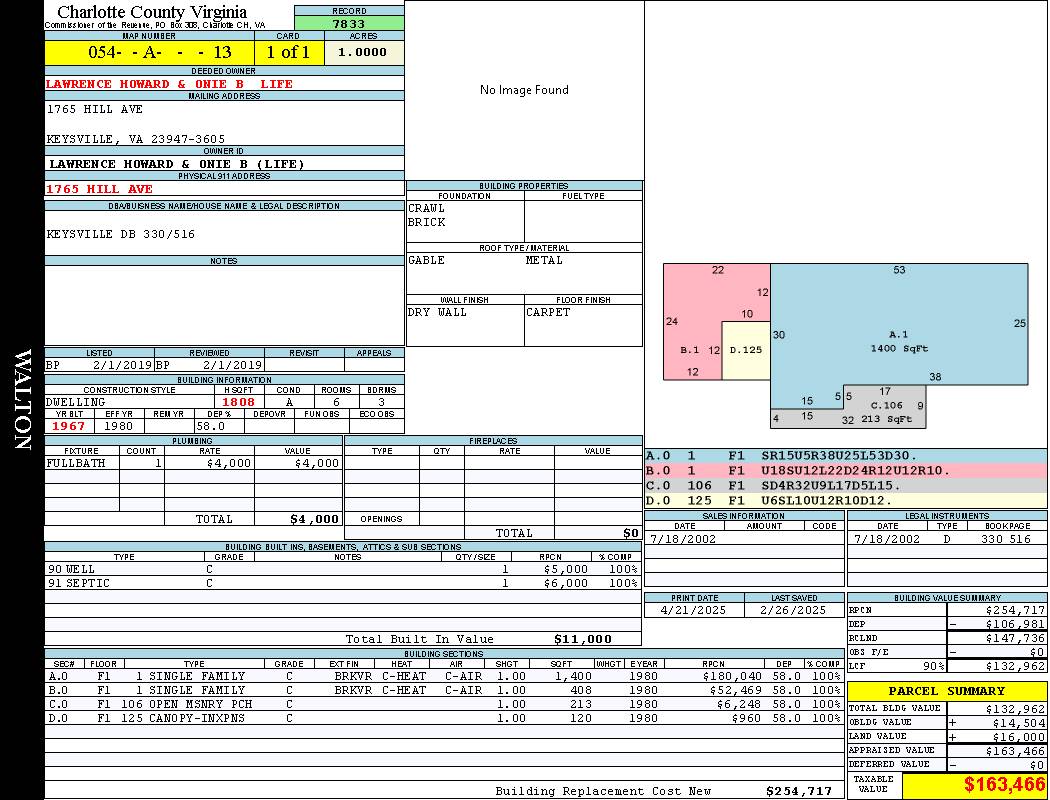Select DEP amount $106,981

tap(1015, 625)
